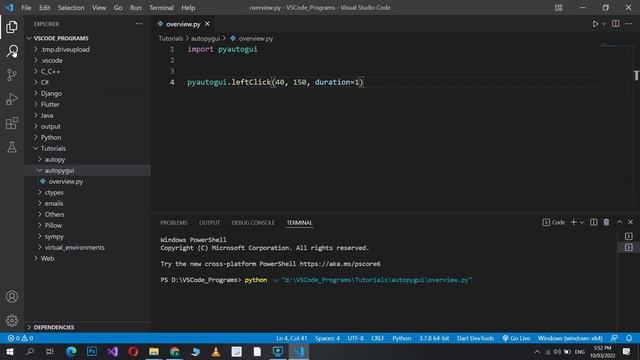
Task: Open the Terminal menu
Action: coord(161,8)
